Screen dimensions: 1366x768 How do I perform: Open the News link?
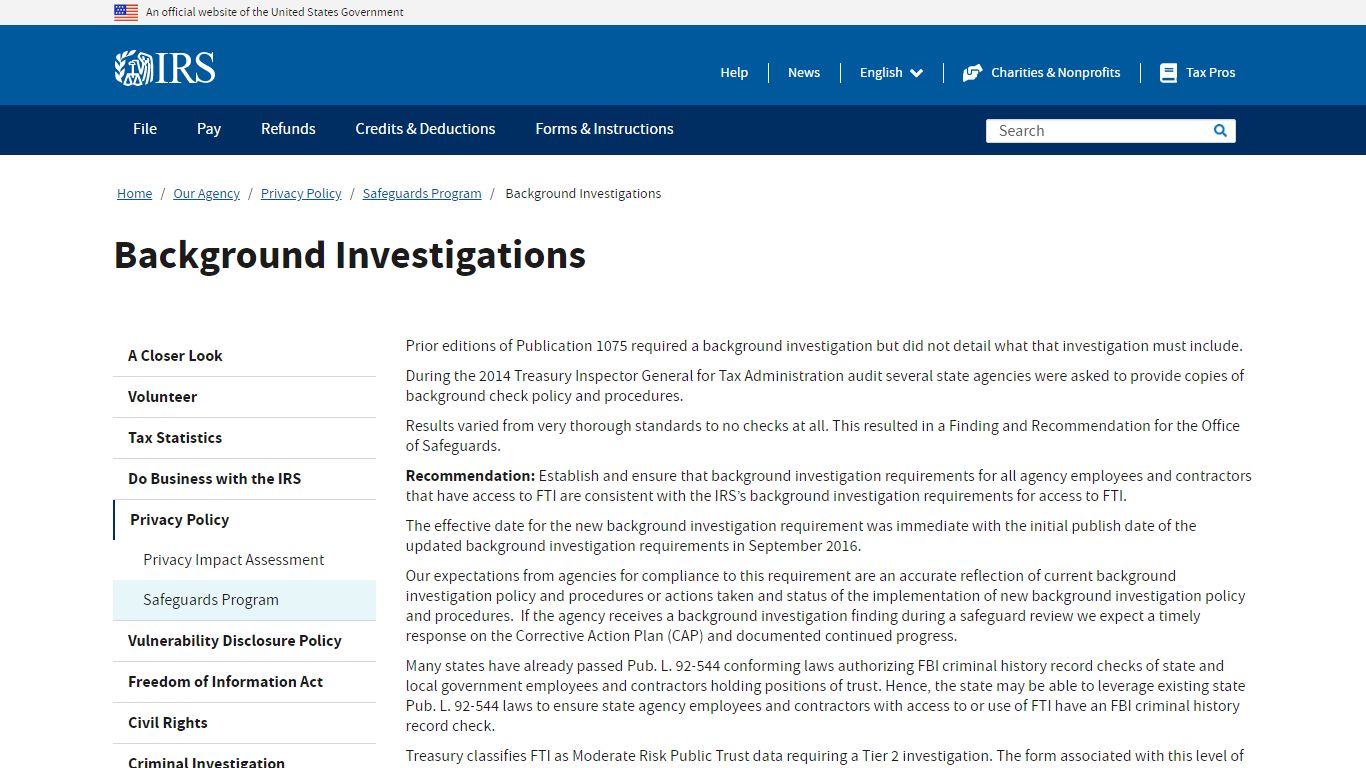coord(804,73)
